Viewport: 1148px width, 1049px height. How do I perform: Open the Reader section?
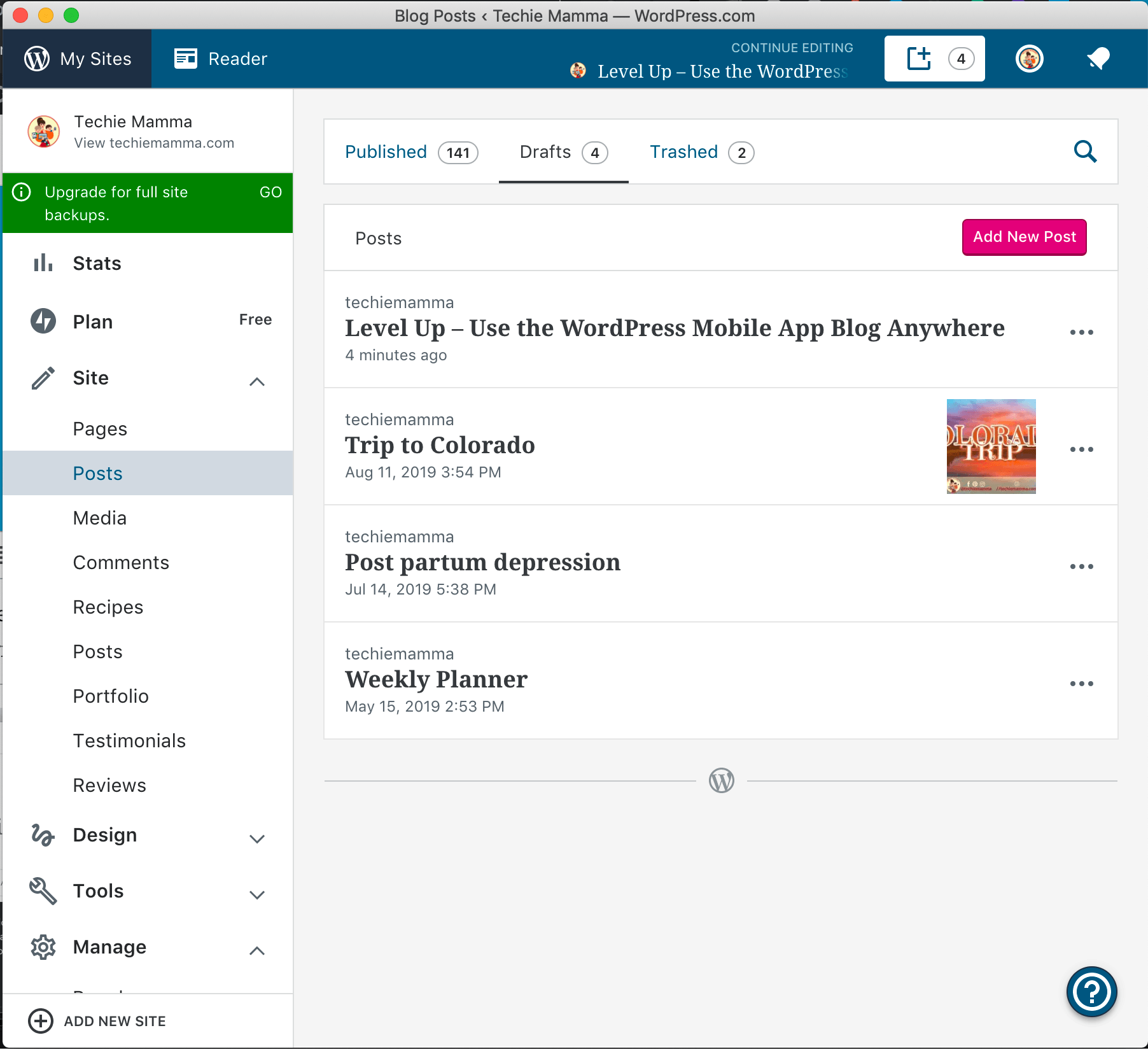(x=221, y=59)
